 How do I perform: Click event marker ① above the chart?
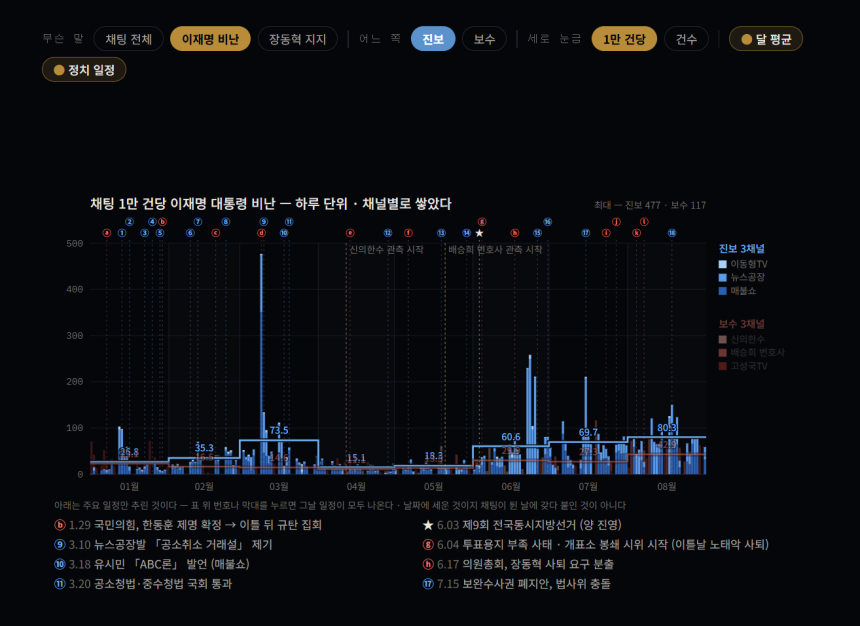122,233
